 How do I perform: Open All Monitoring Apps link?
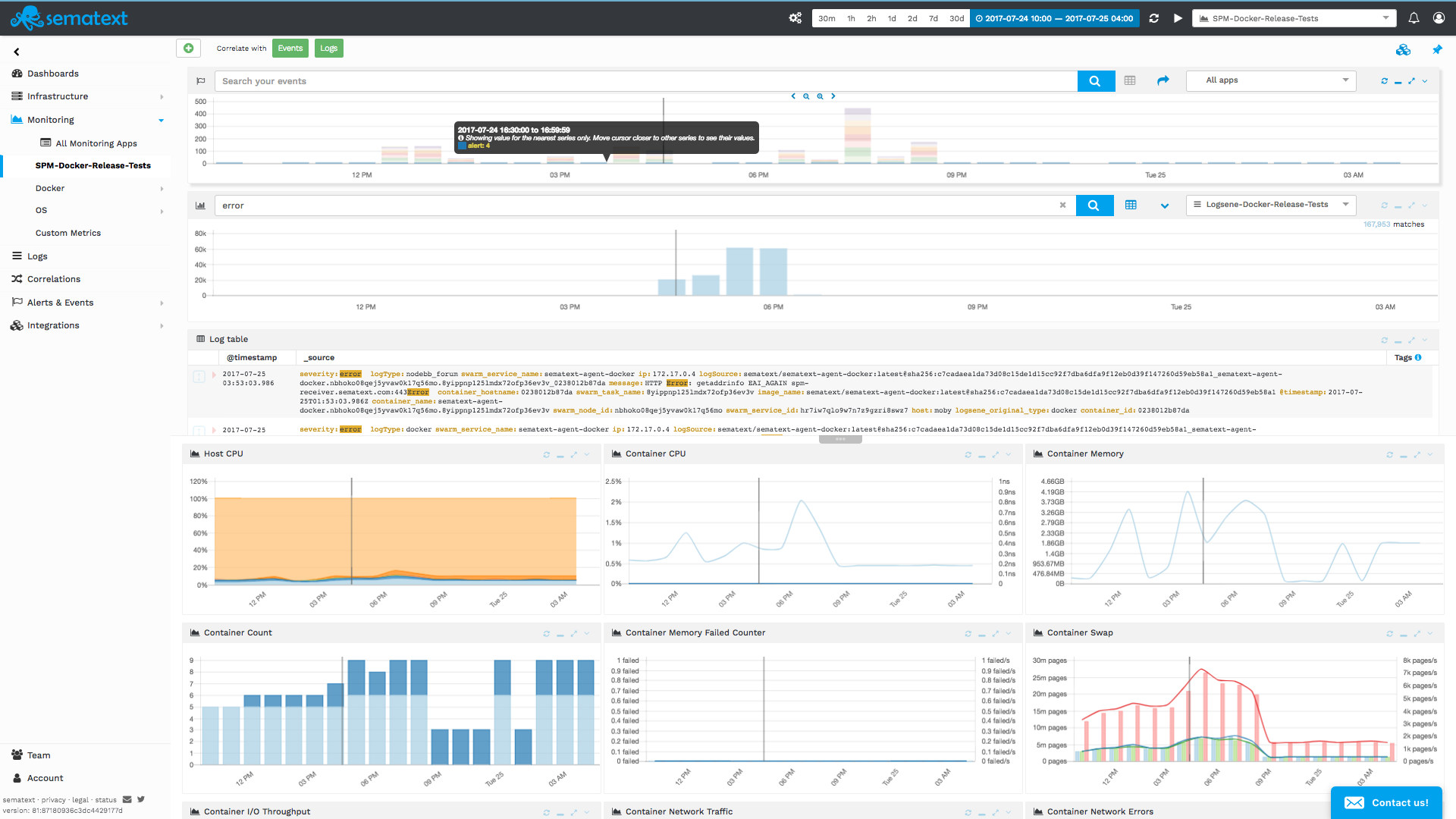96,143
